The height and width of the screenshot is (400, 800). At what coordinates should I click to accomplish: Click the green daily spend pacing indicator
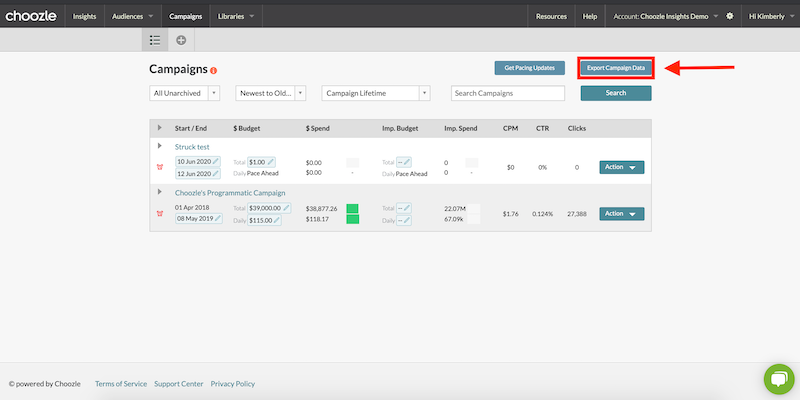[x=353, y=219]
